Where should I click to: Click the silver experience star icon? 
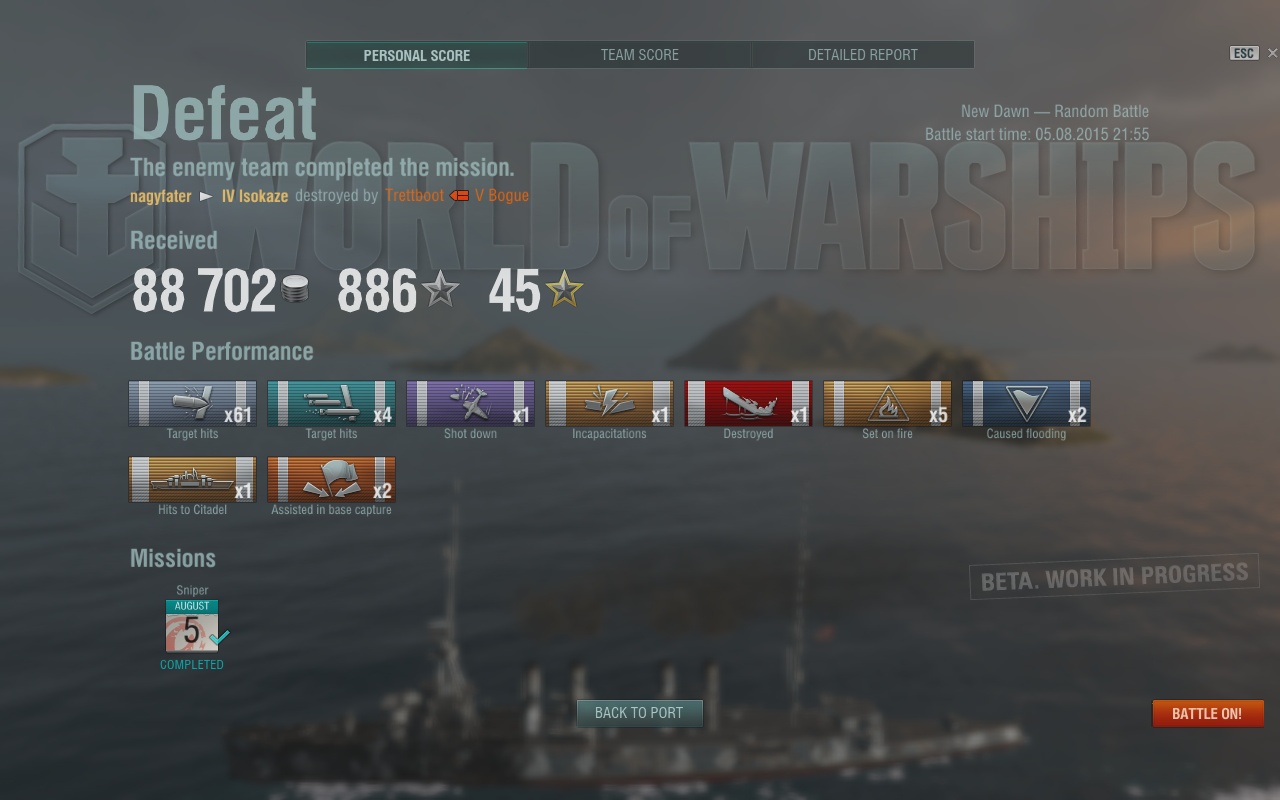tap(440, 290)
